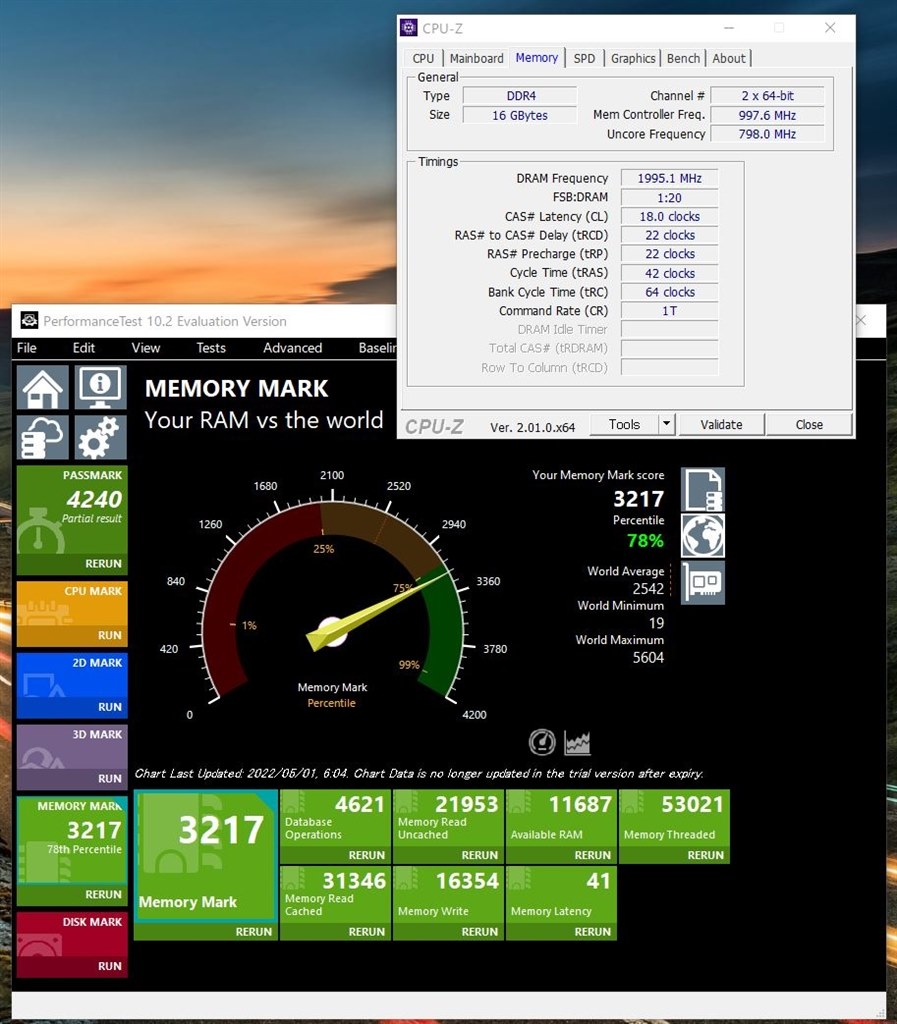Open the Tests menu
The image size is (897, 1024).
pos(211,347)
